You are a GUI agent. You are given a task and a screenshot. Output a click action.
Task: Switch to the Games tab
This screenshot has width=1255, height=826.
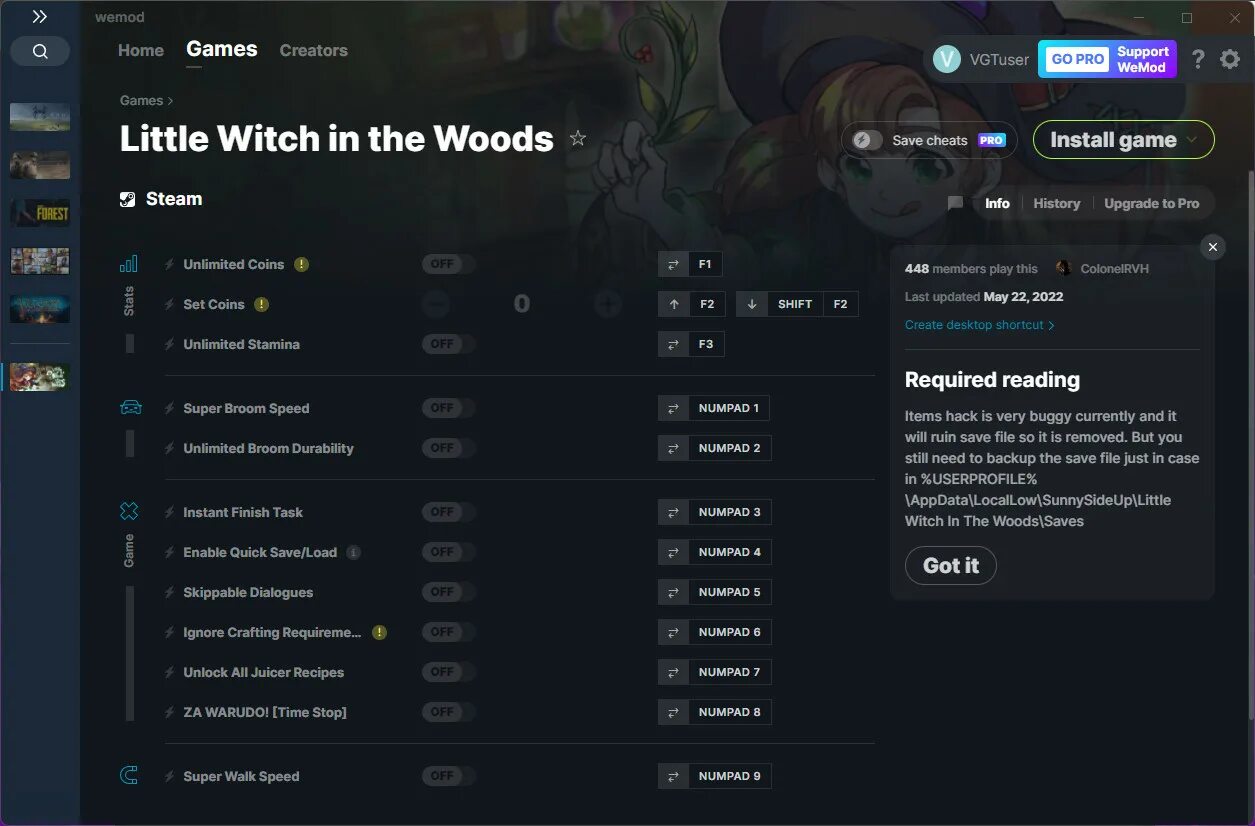pos(222,49)
